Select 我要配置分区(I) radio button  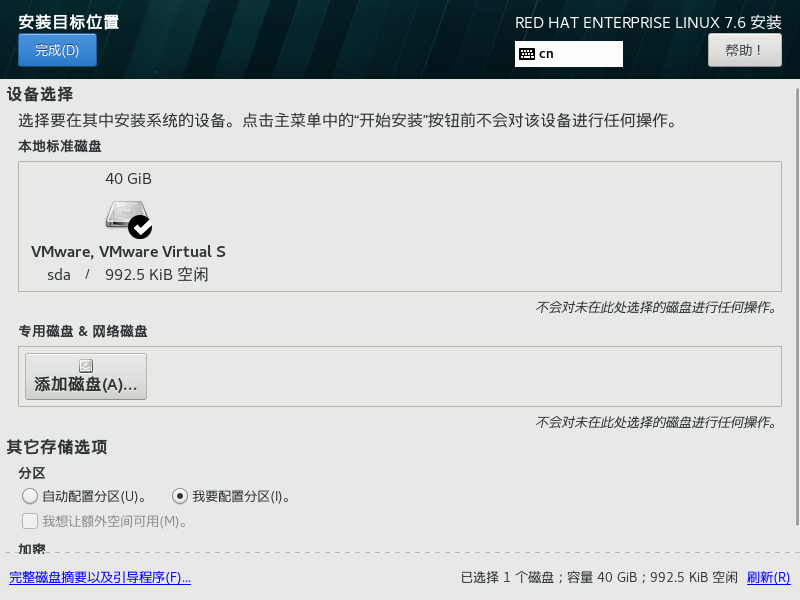(x=180, y=496)
